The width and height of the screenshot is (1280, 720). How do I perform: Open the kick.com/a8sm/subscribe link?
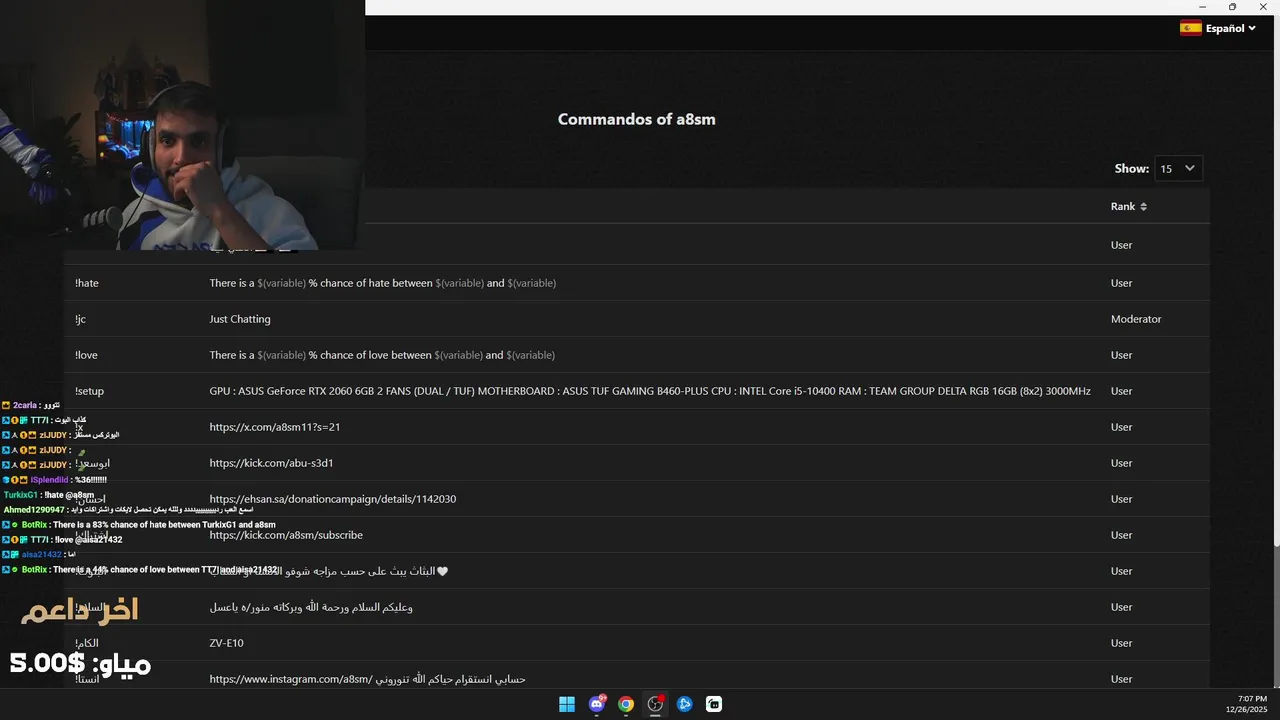pyautogui.click(x=286, y=535)
